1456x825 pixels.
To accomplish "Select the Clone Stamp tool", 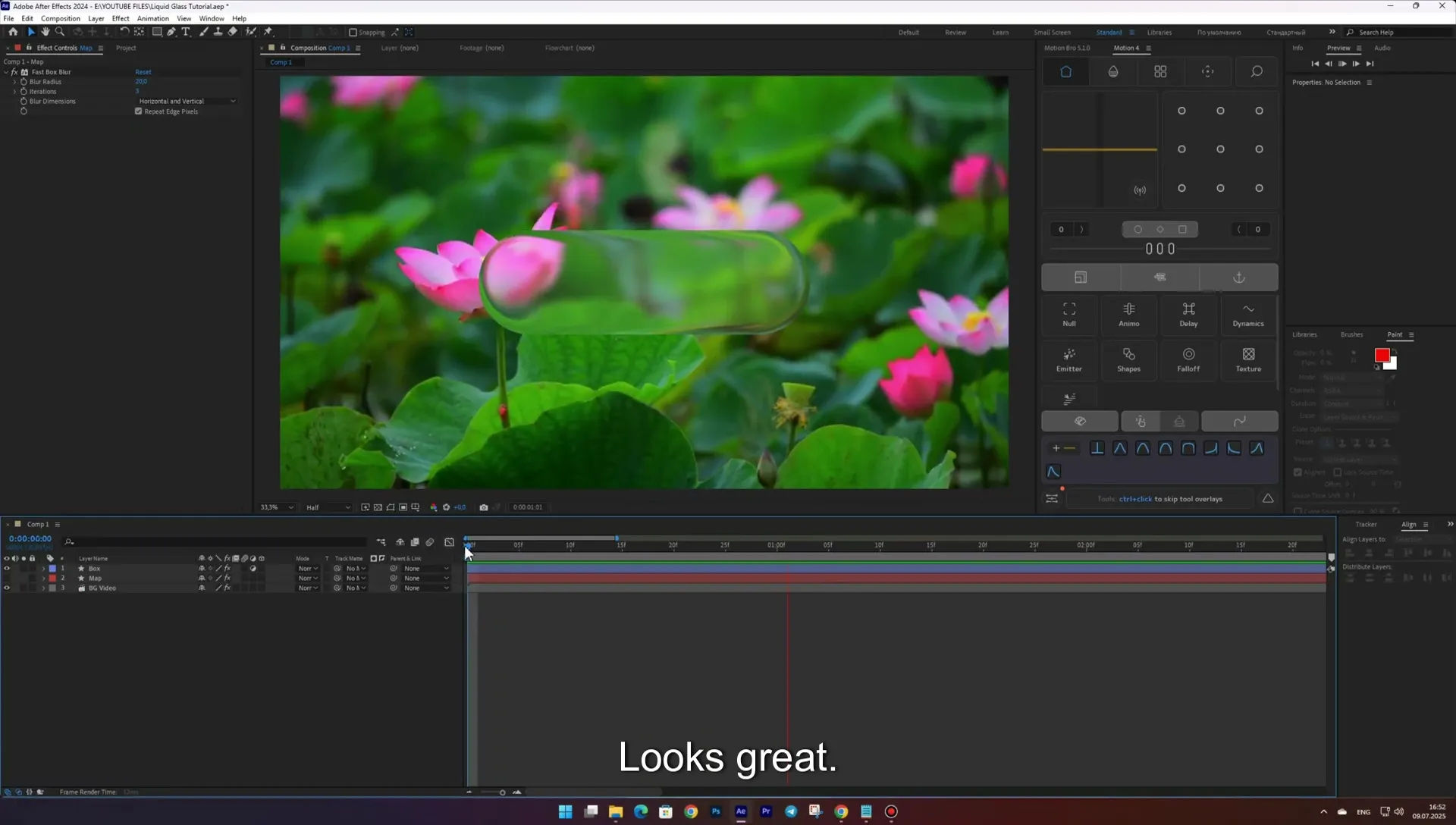I will coord(218,32).
